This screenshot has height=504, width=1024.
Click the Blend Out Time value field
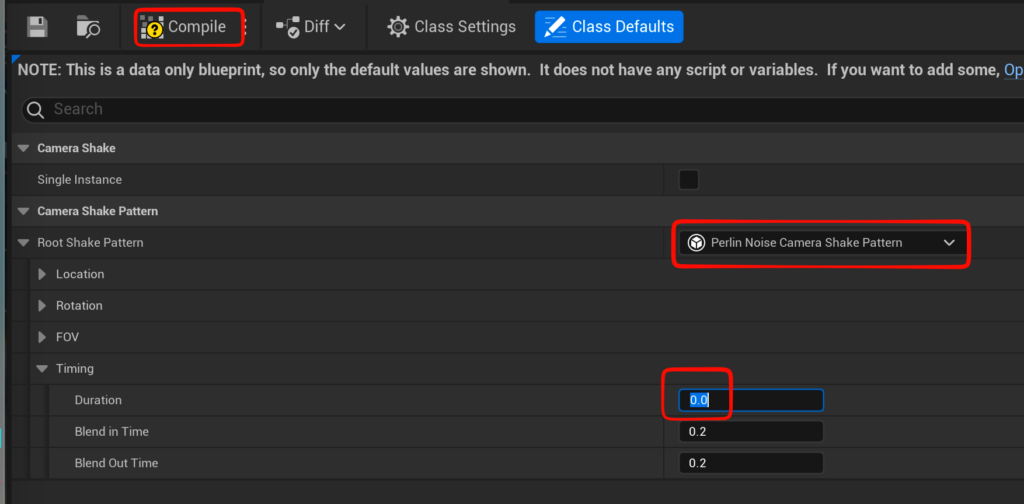pyautogui.click(x=750, y=463)
